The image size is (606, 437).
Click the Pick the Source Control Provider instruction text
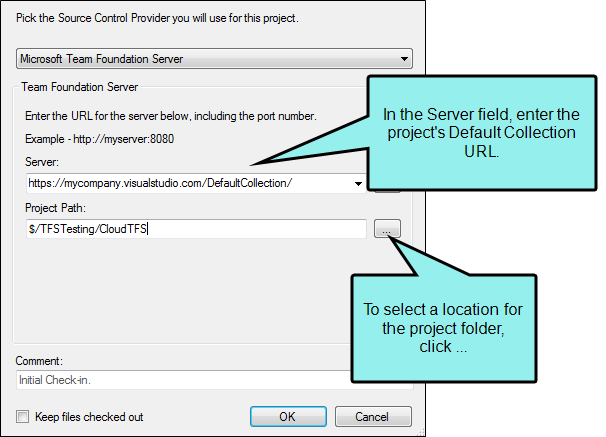157,18
